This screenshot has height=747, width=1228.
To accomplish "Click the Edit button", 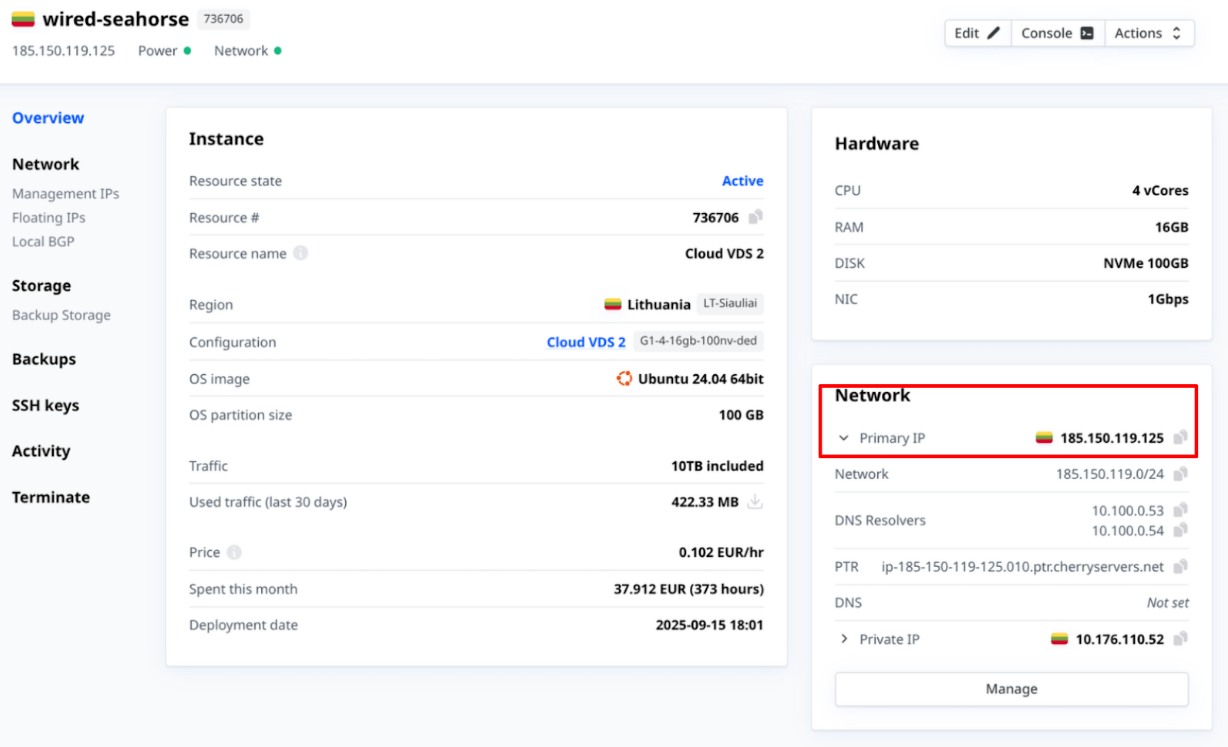I will point(977,33).
